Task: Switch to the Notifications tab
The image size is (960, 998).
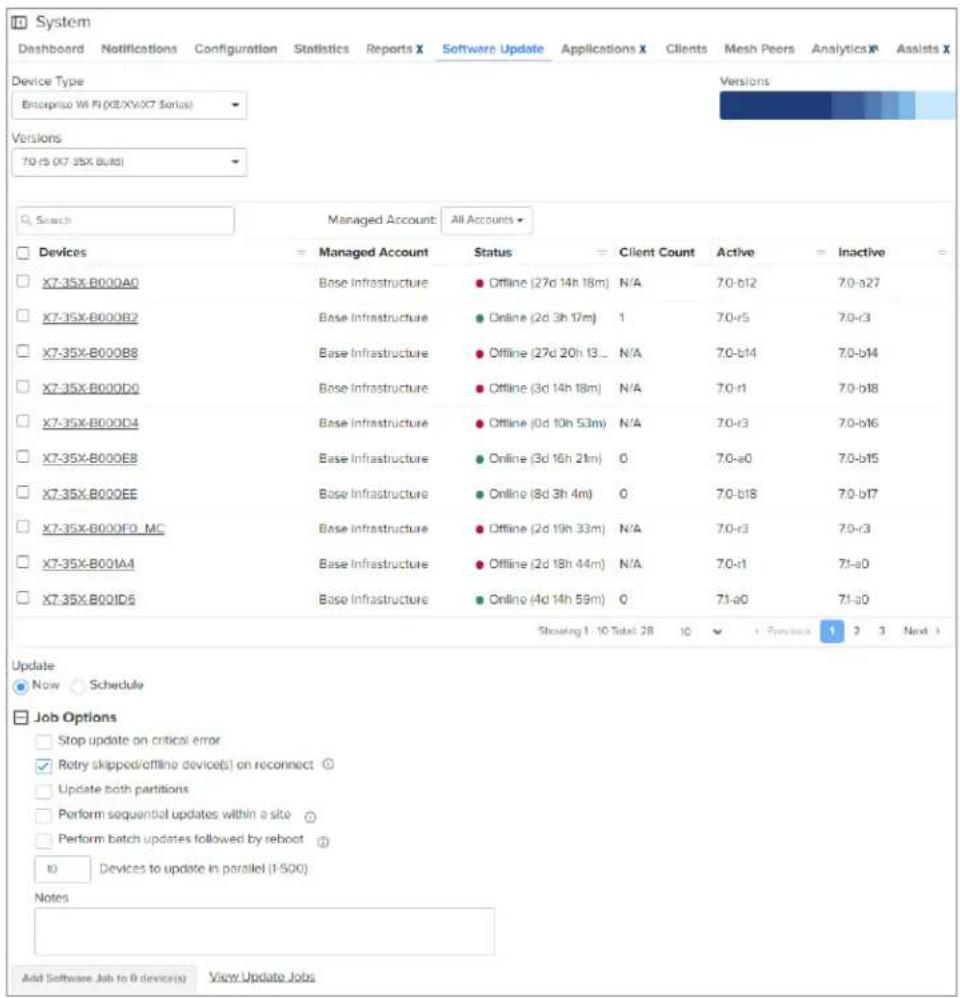Action: click(139, 49)
